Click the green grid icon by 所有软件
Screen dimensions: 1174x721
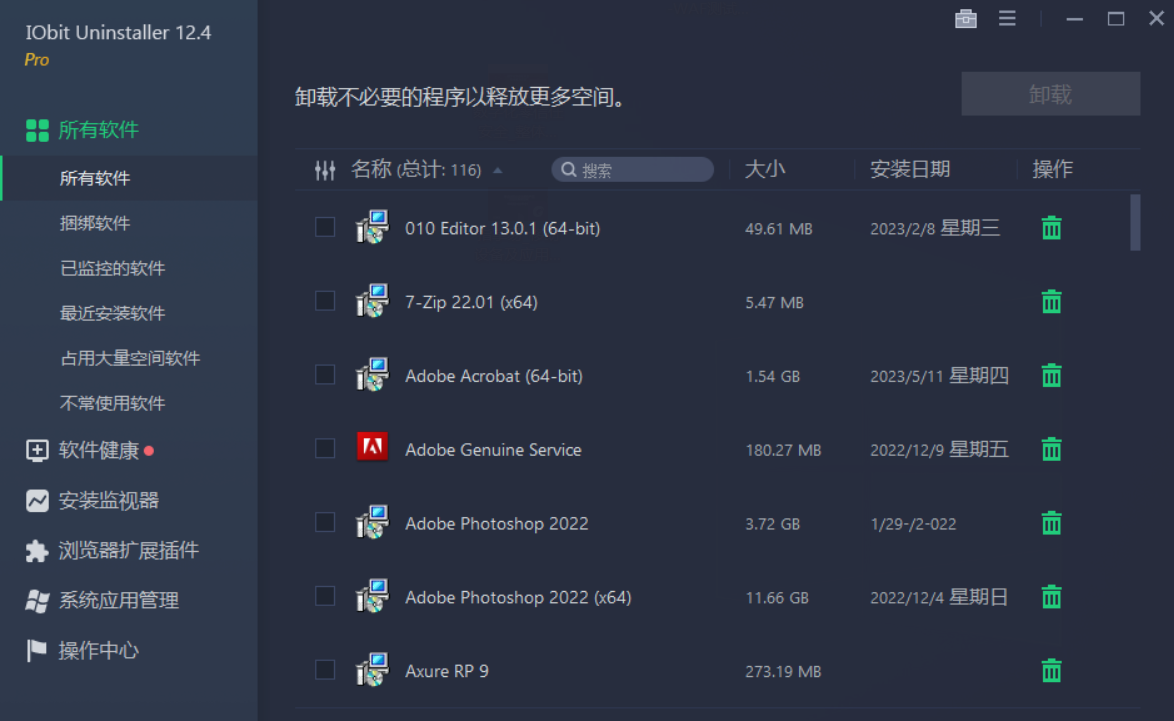pyautogui.click(x=37, y=130)
